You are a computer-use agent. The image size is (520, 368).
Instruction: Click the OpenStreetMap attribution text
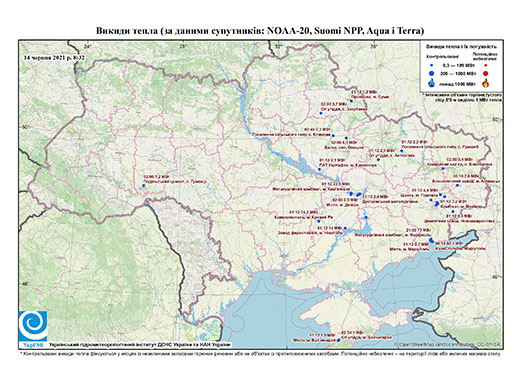pyautogui.click(x=447, y=344)
